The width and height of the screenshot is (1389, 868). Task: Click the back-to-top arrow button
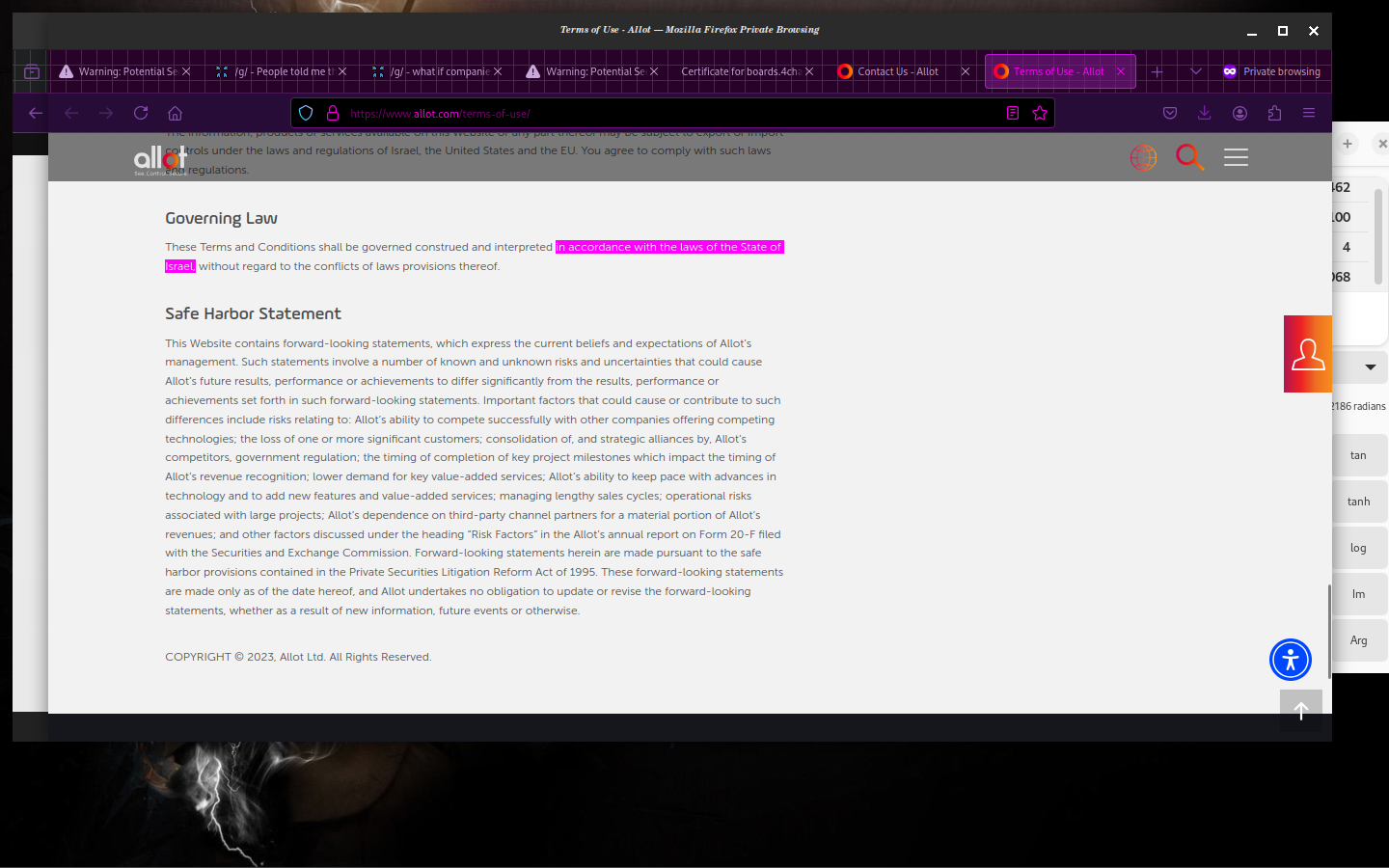pos(1301,711)
